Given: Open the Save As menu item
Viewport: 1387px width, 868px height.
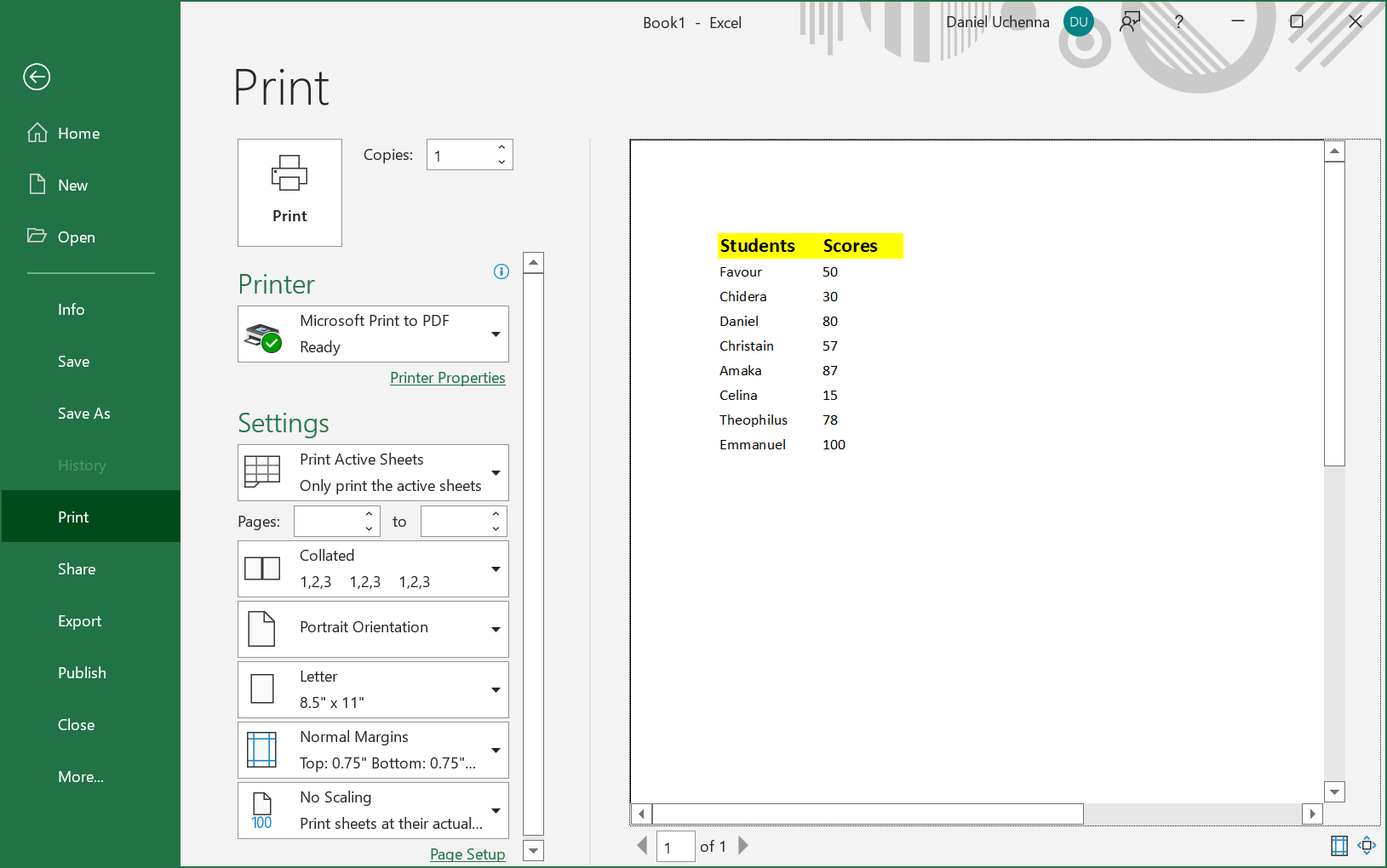Looking at the screenshot, I should coord(83,414).
